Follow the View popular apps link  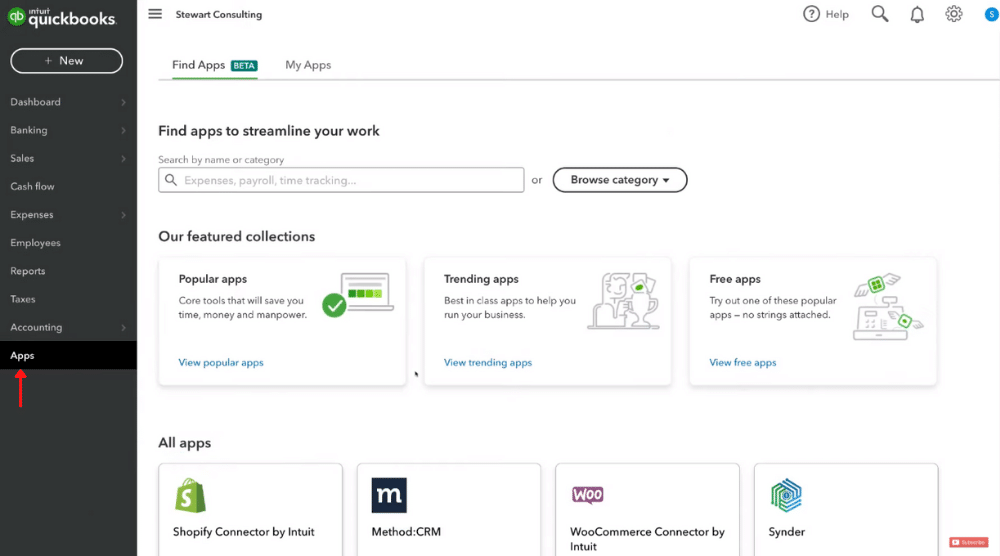[221, 362]
